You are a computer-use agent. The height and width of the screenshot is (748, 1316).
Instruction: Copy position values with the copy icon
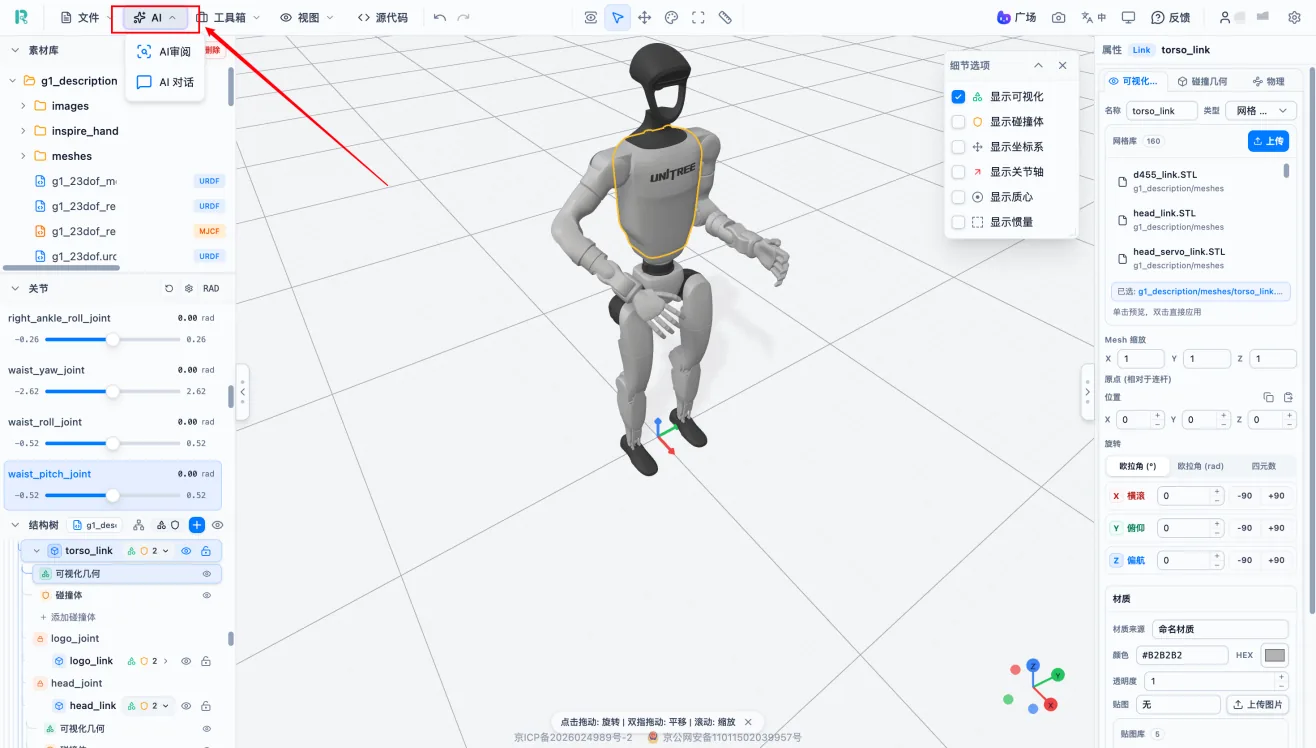pos(1269,397)
